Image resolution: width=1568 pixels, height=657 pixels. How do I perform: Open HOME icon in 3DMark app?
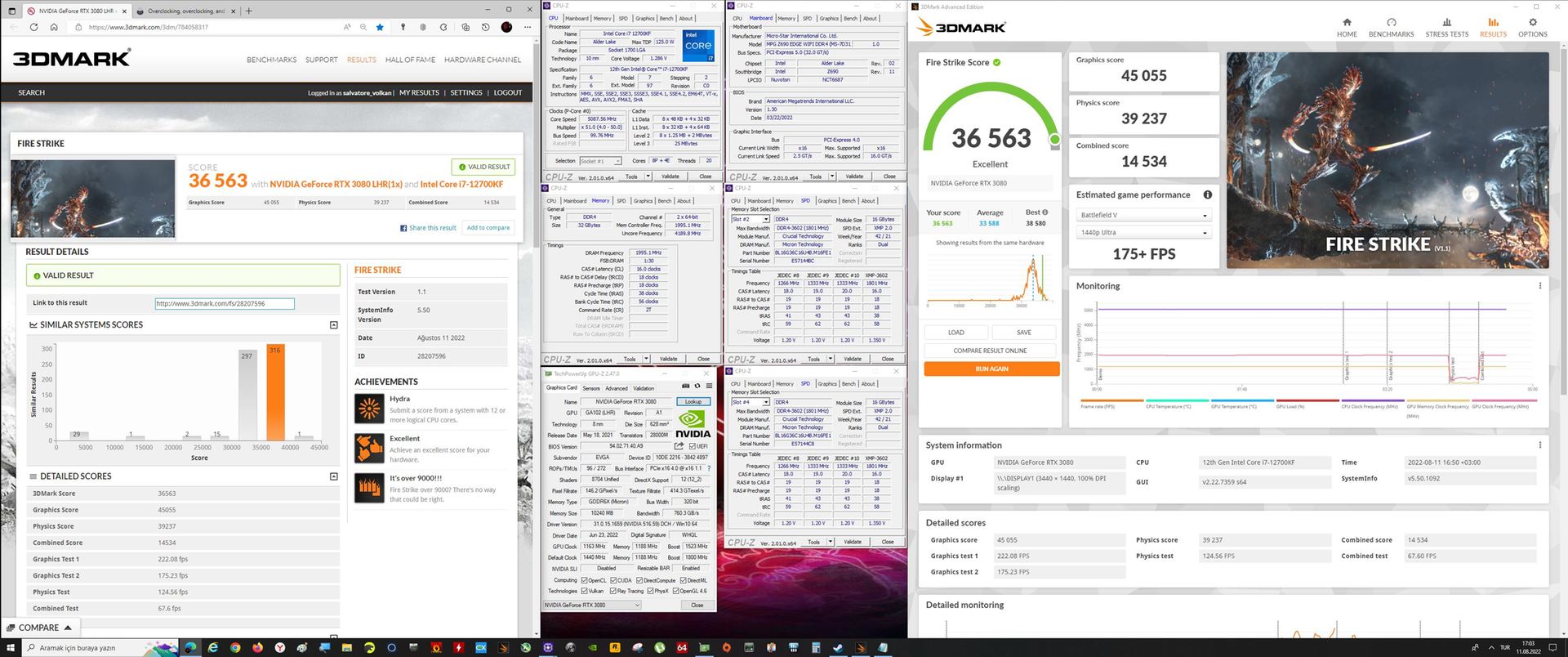pyautogui.click(x=1347, y=22)
